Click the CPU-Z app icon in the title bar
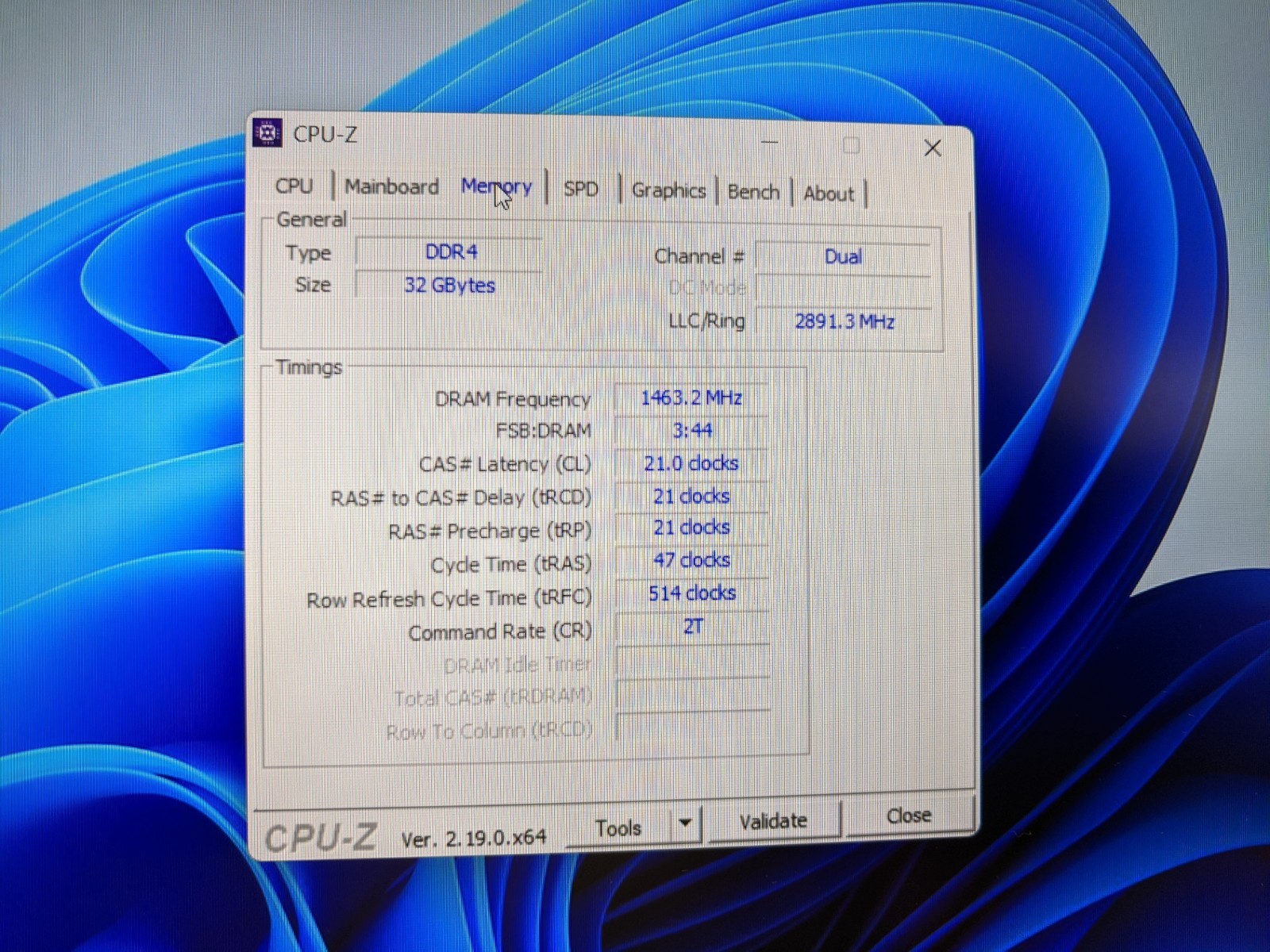Screen dimensions: 1270x952 267,132
